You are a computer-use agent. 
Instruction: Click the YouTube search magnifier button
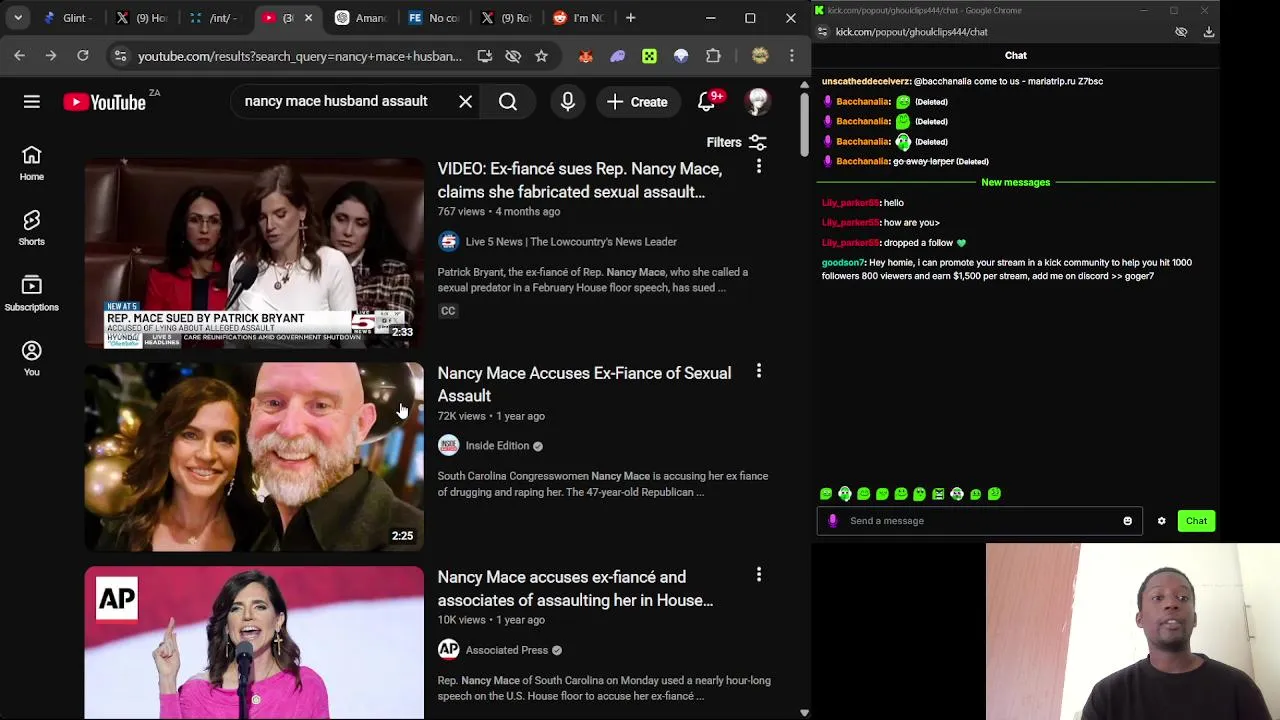pos(508,102)
